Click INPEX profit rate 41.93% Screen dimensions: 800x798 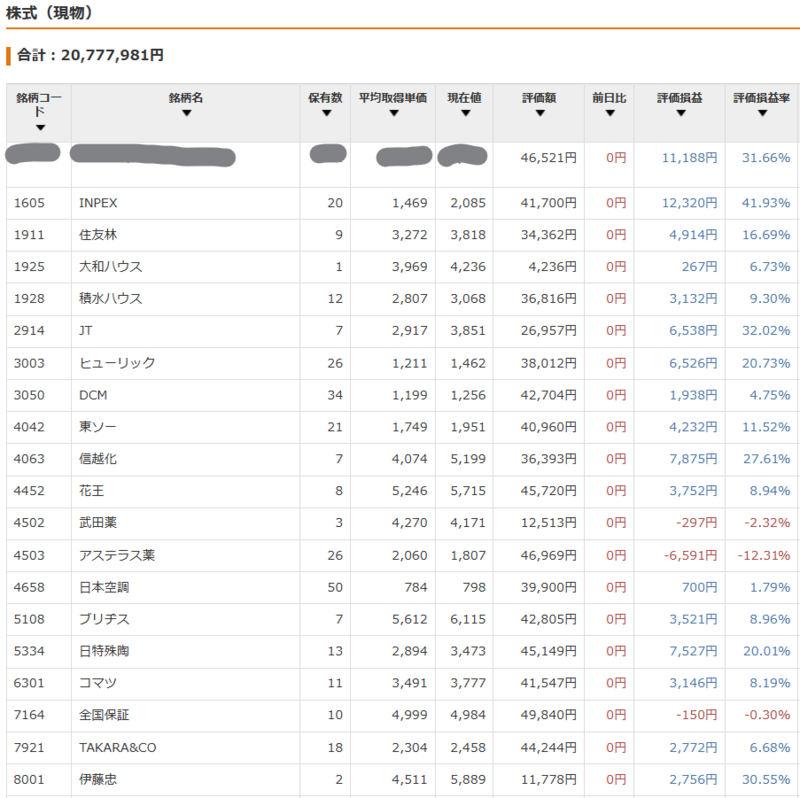pyautogui.click(x=766, y=203)
